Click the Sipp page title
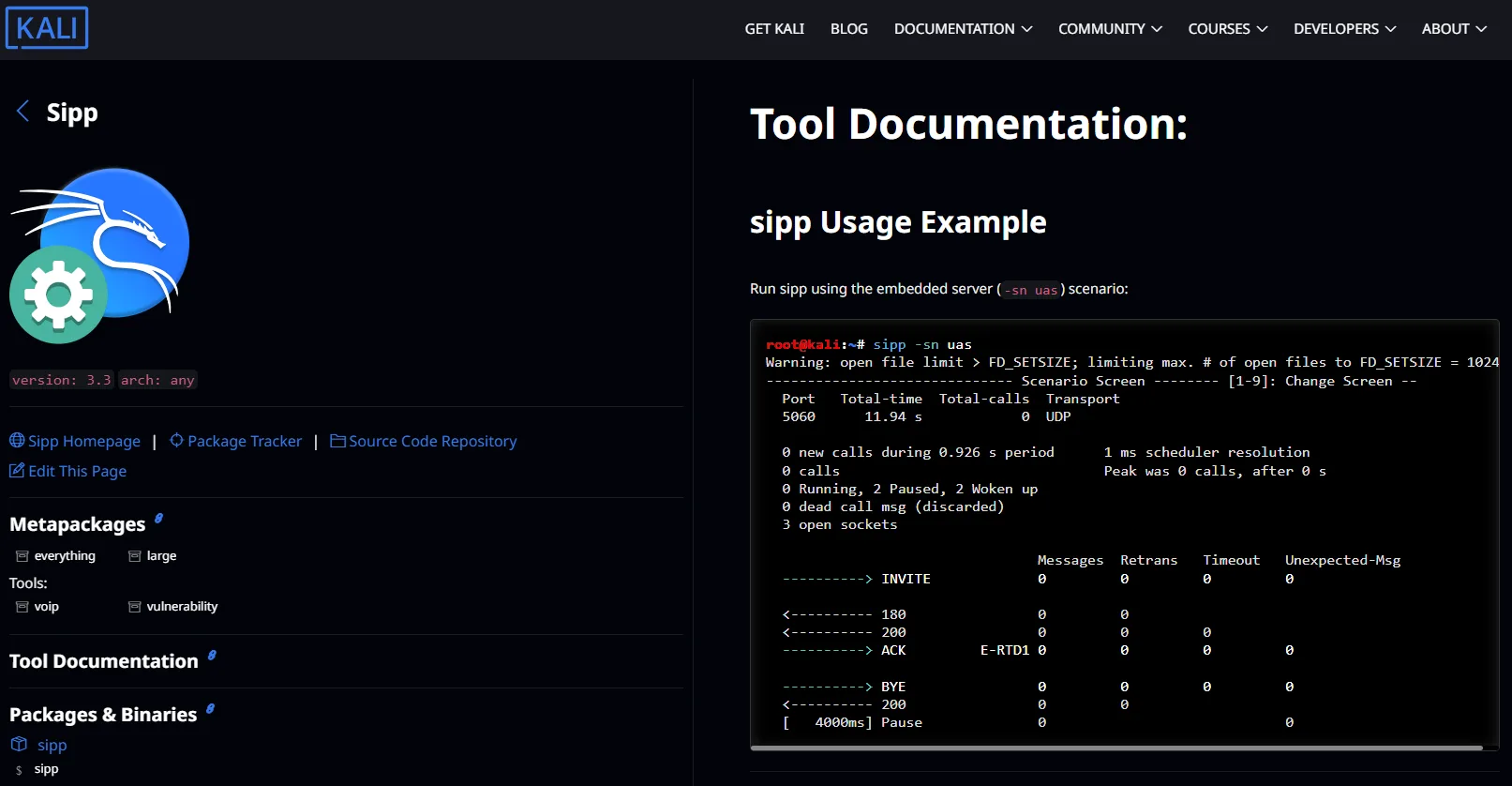This screenshot has height=786, width=1512. (72, 113)
